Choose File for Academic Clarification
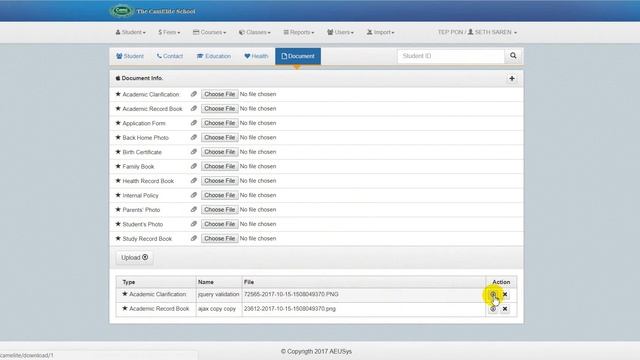Viewport: 640px width, 360px height. [x=220, y=94]
